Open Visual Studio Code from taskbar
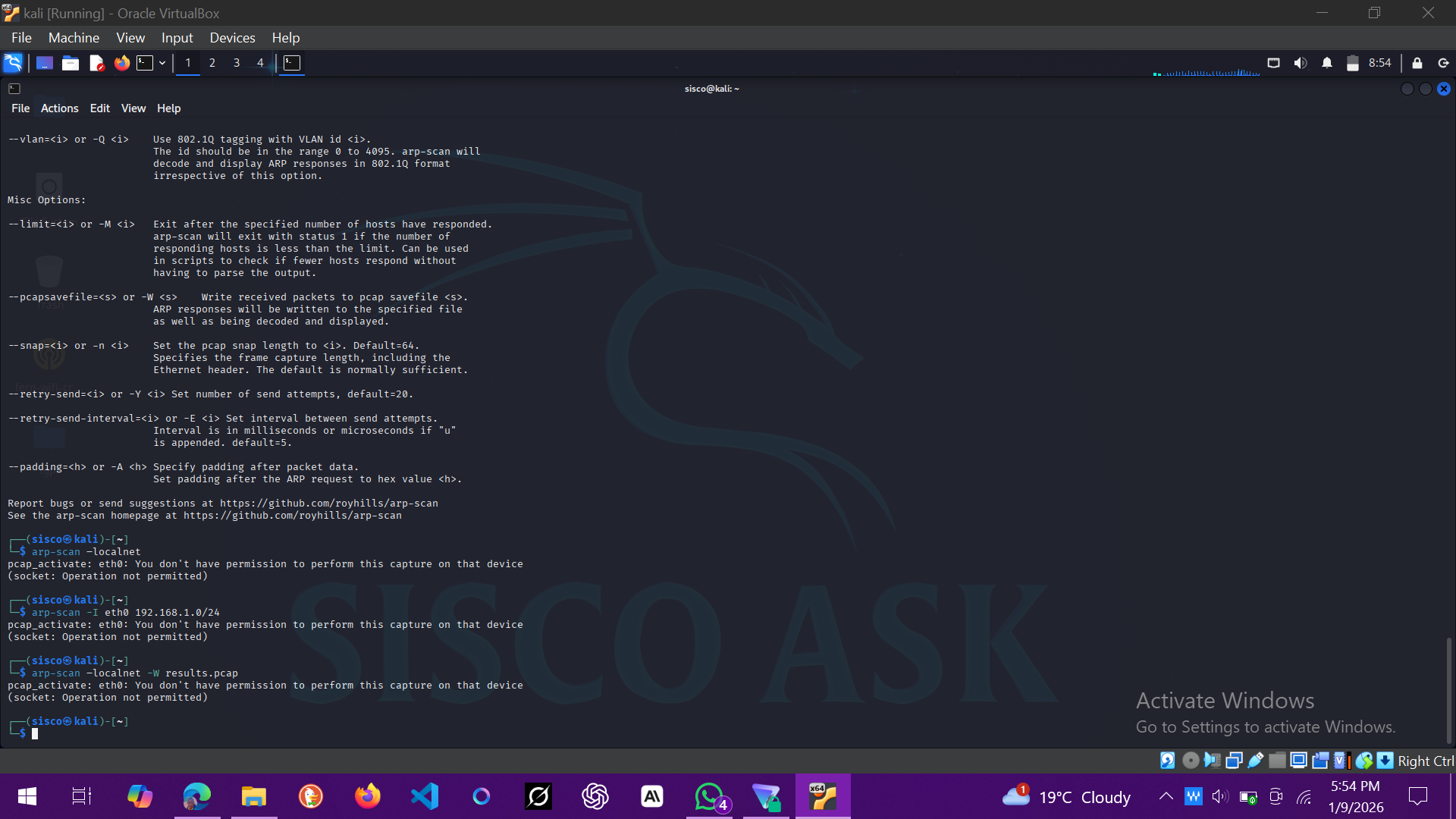Image resolution: width=1456 pixels, height=819 pixels. [425, 796]
